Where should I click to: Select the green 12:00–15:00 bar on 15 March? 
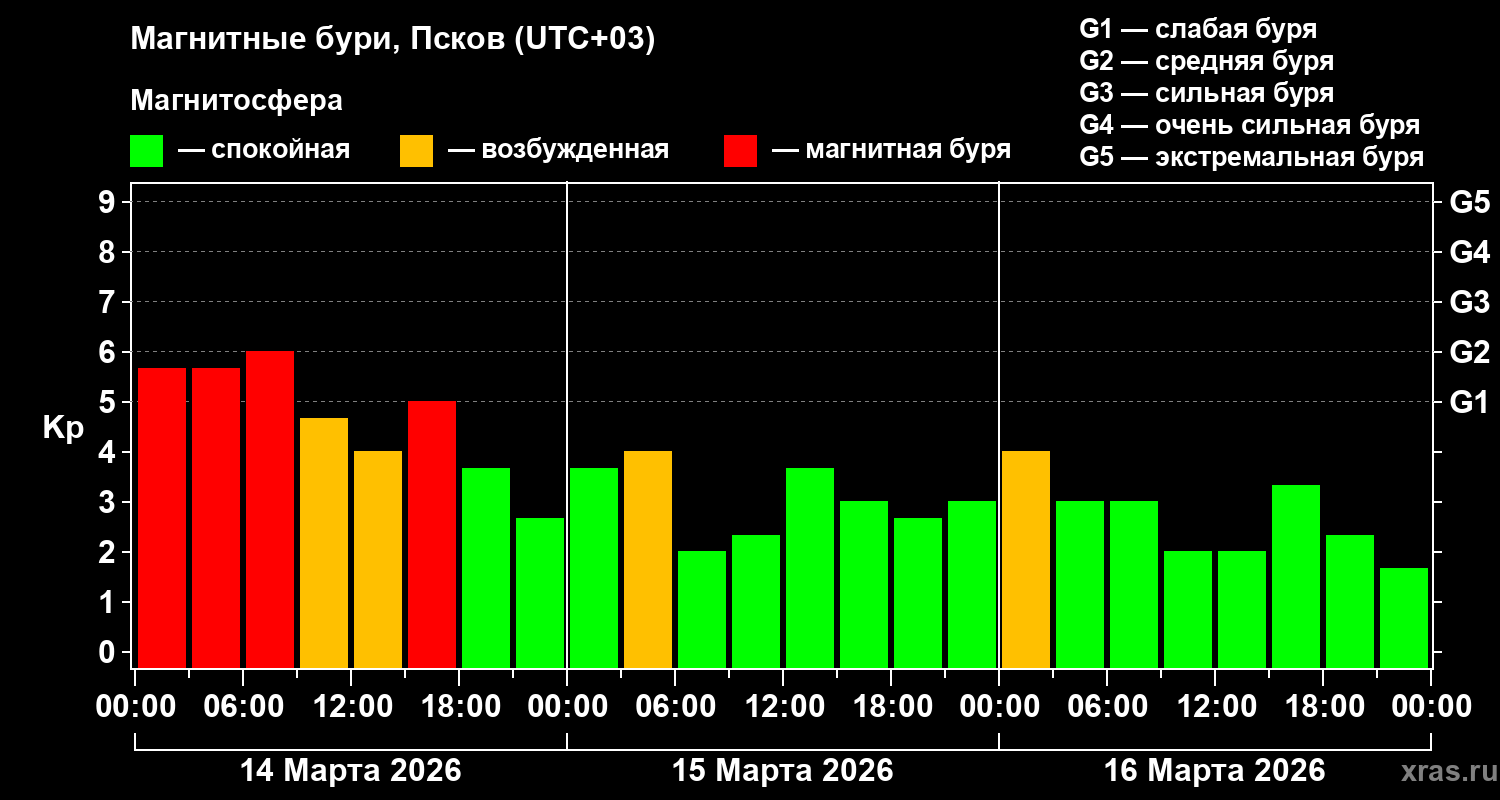click(810, 568)
